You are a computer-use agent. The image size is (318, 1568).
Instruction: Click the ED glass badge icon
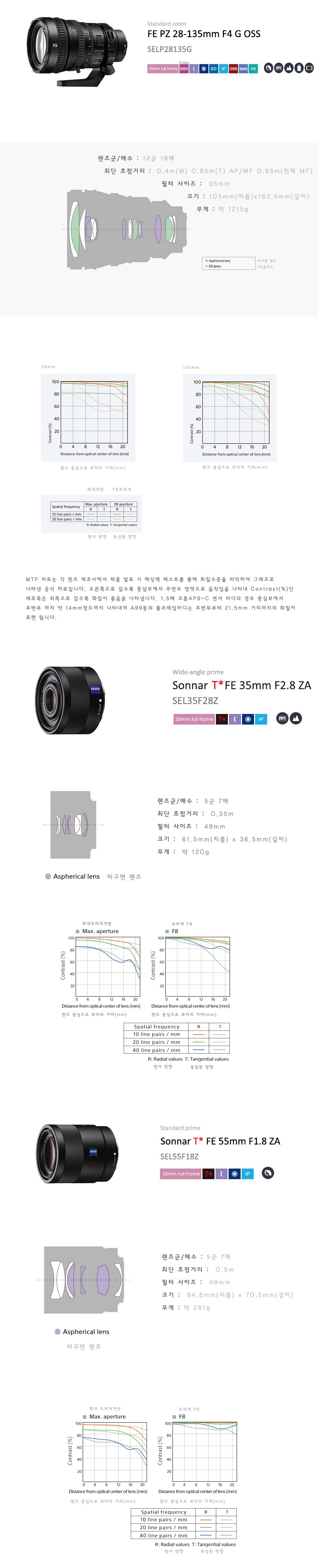[213, 69]
